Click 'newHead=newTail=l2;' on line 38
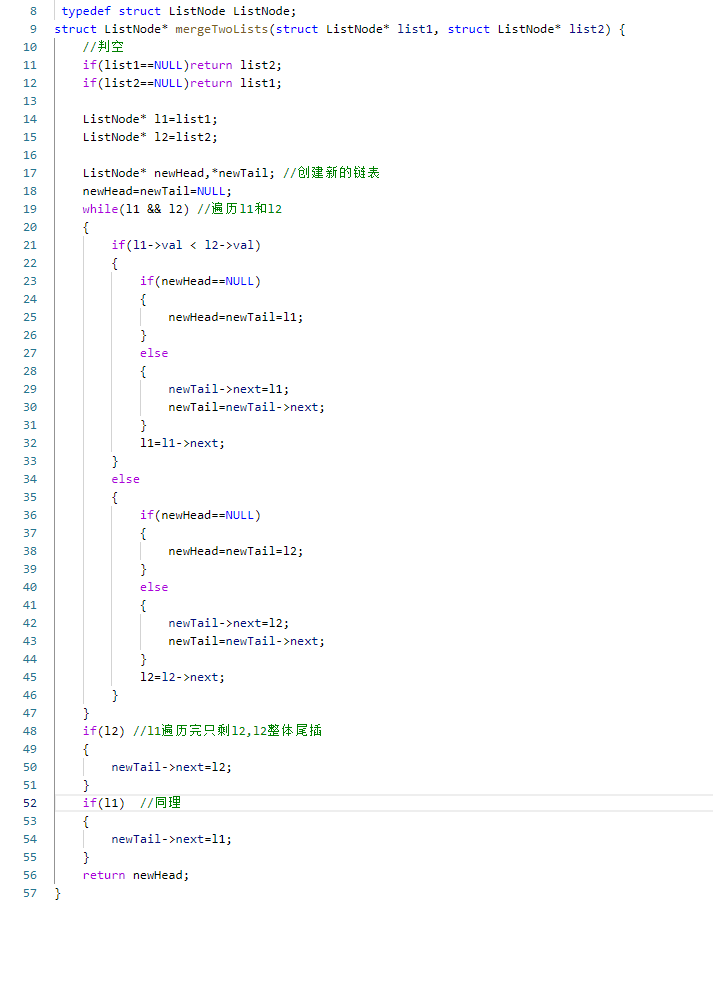The image size is (713, 986). click(236, 551)
